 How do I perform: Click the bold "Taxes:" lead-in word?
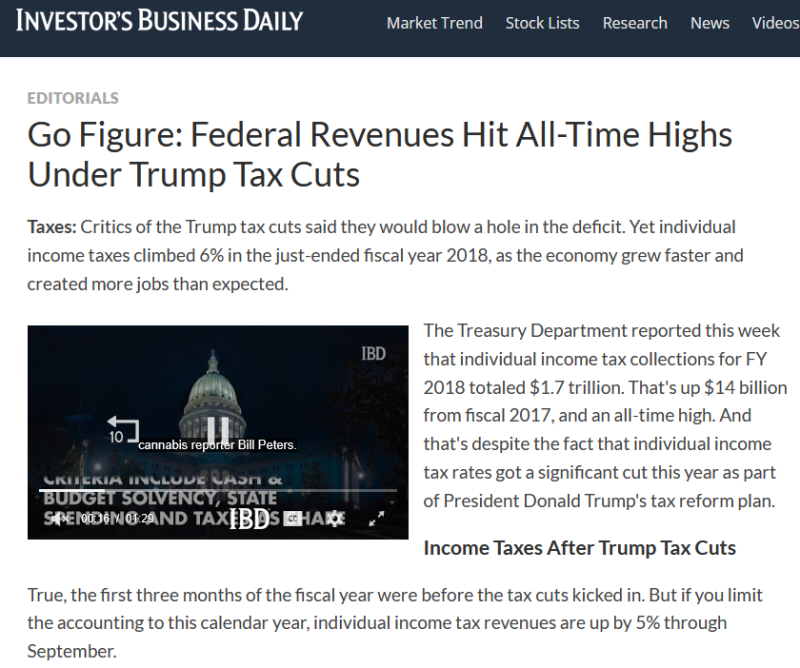pos(52,227)
